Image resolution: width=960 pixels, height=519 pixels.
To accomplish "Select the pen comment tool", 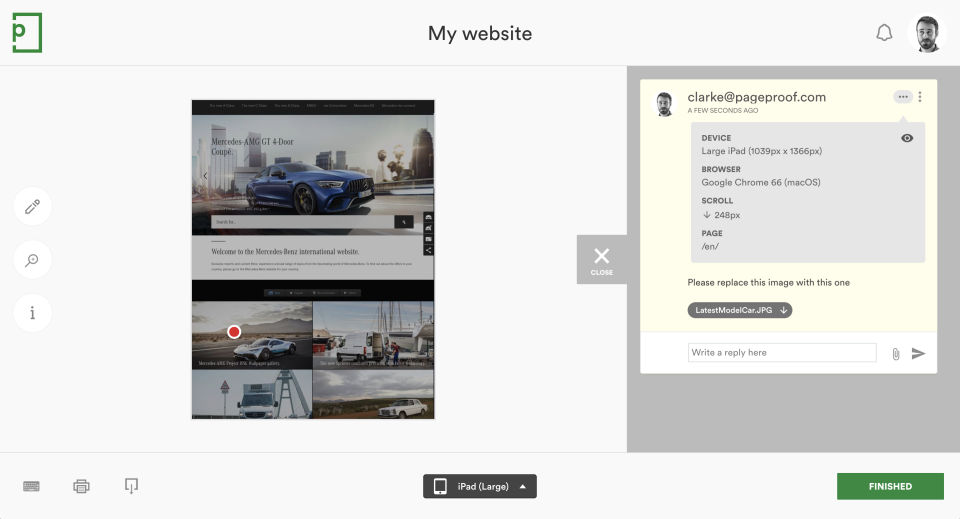I will coord(32,206).
